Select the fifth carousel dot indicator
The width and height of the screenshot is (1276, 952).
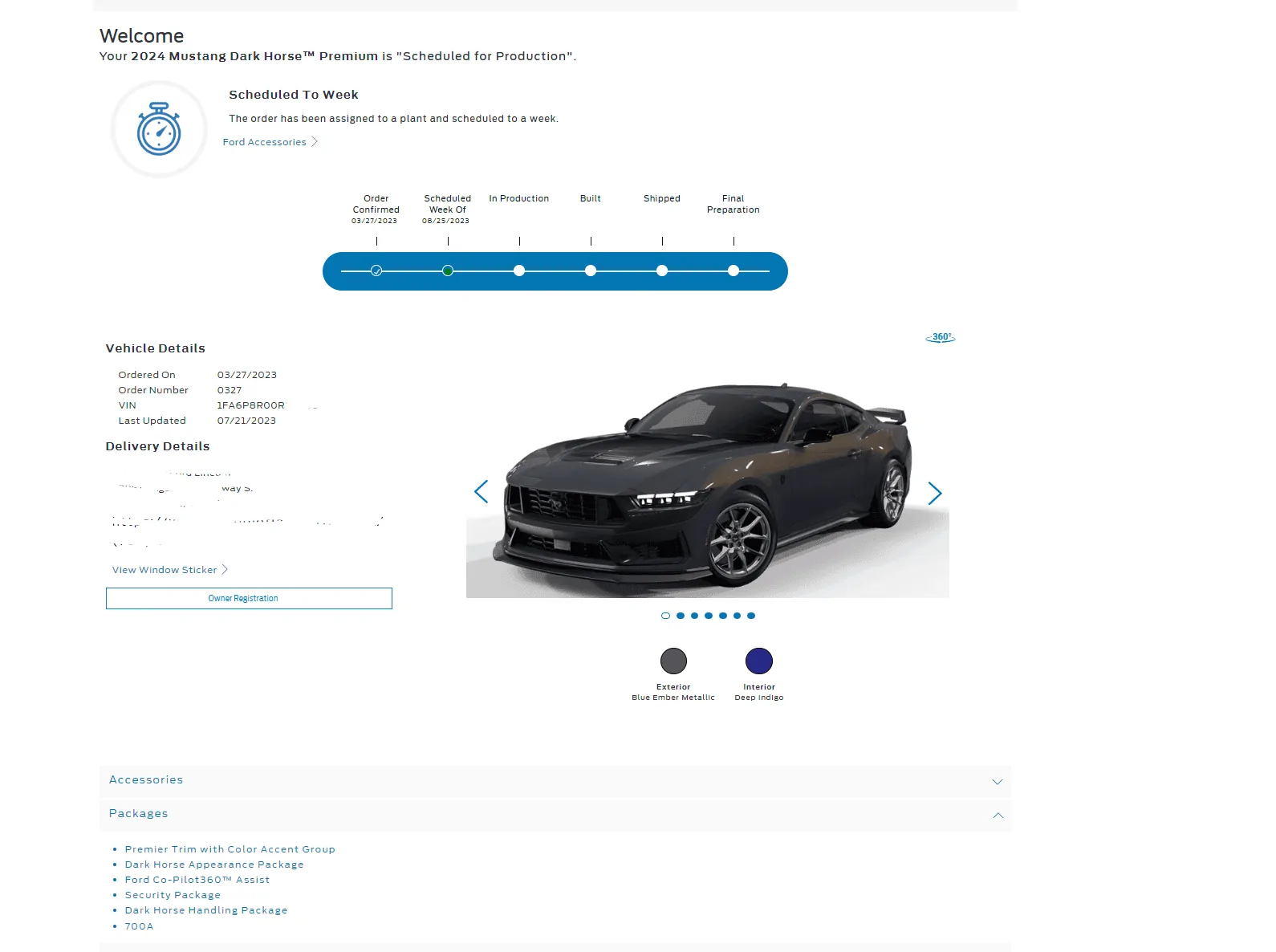point(723,616)
